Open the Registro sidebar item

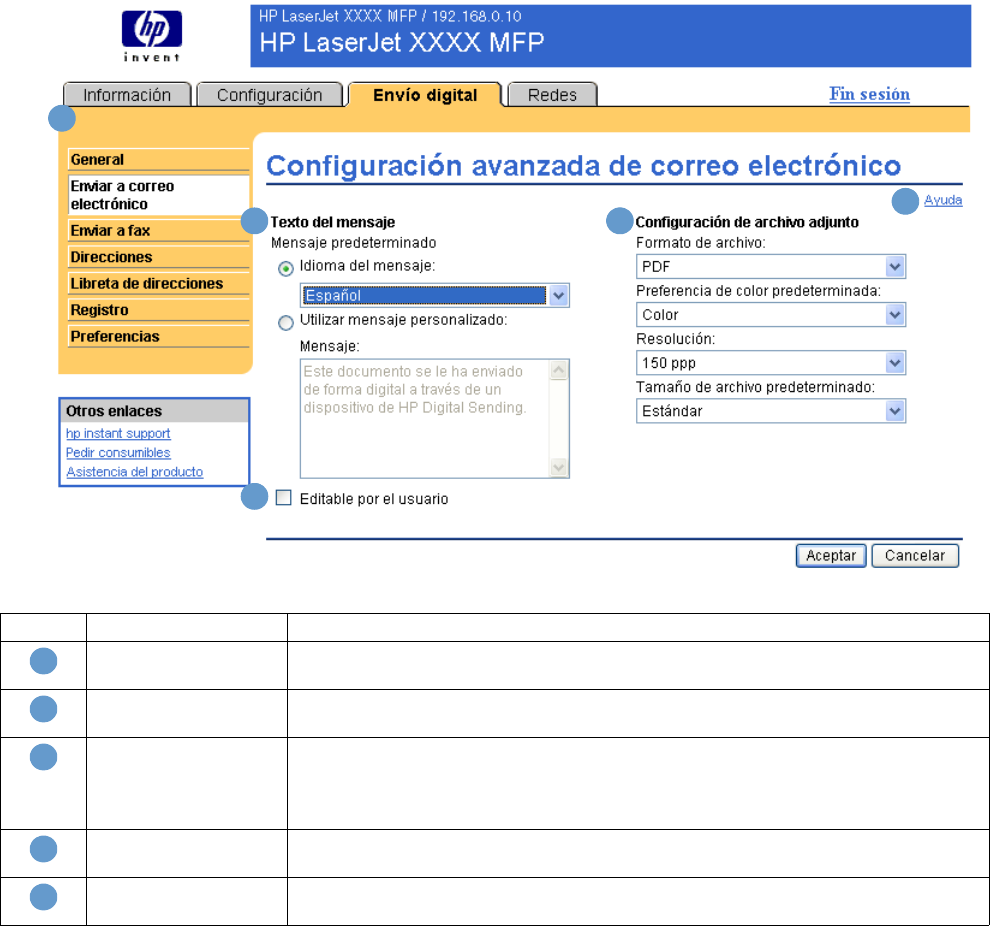tap(158, 310)
